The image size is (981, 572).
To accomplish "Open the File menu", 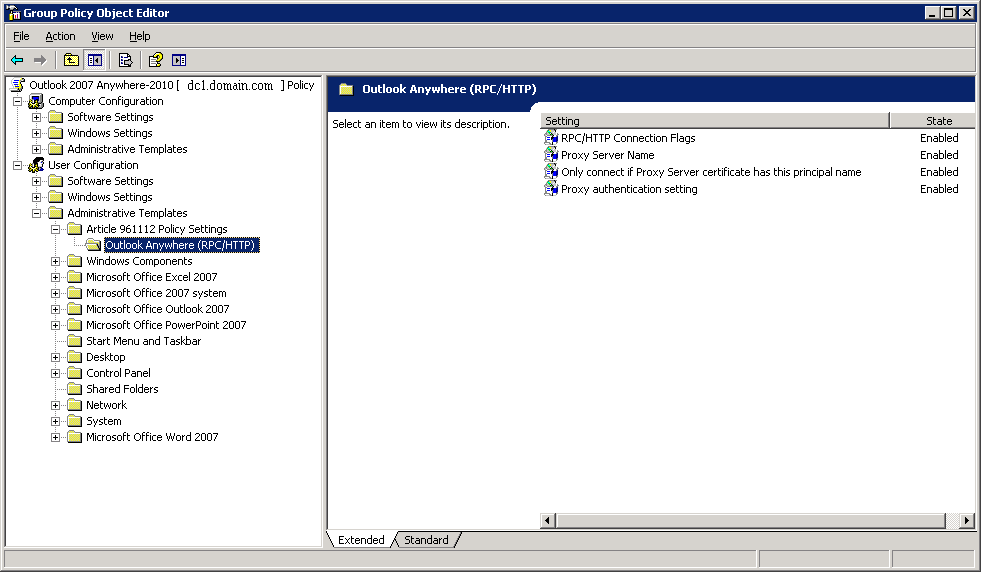I will point(21,36).
